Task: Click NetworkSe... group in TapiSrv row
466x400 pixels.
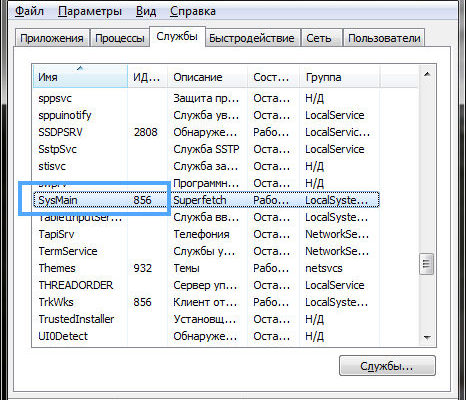Action: [x=337, y=234]
